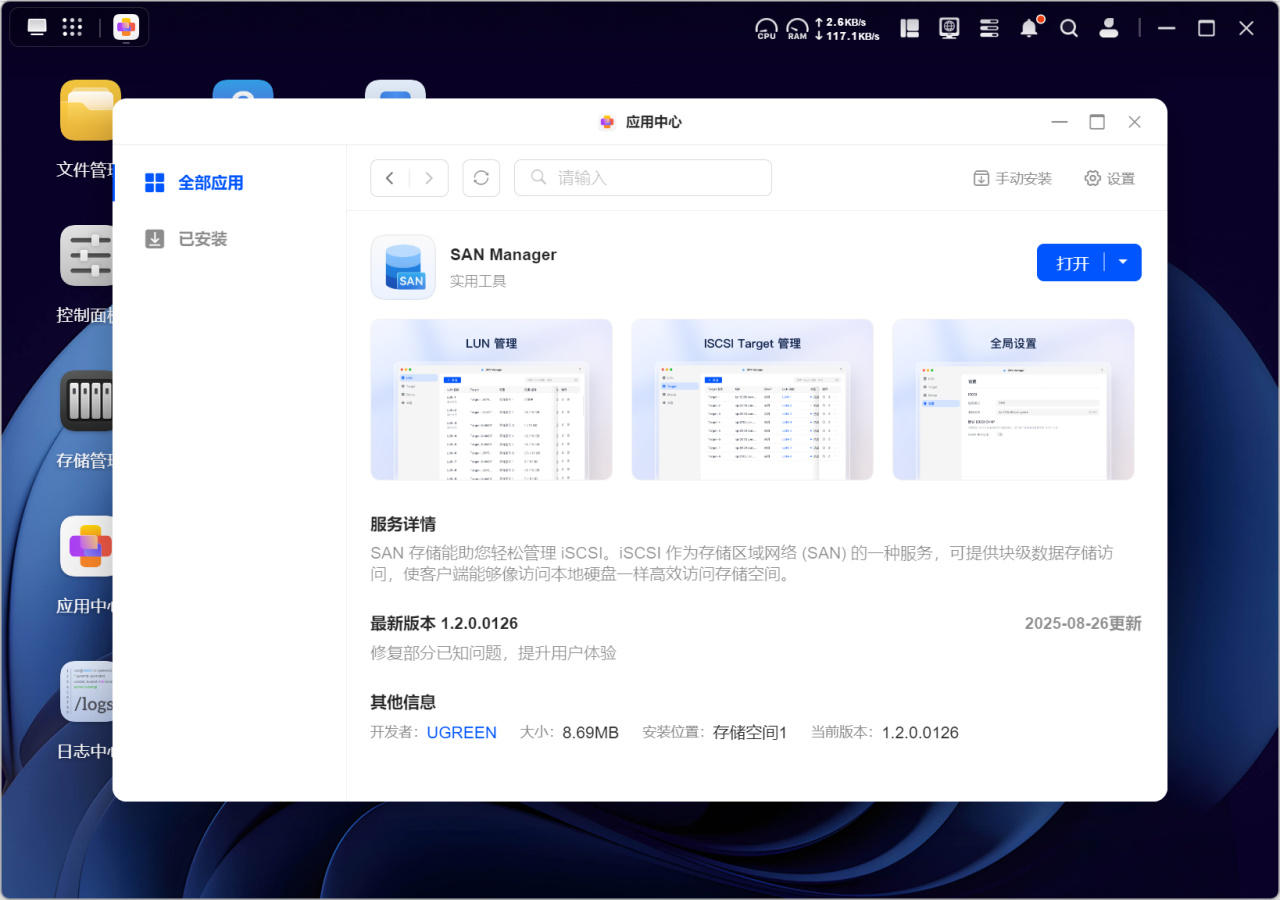Select the App Center icon in the top bar

pyautogui.click(x=126, y=27)
